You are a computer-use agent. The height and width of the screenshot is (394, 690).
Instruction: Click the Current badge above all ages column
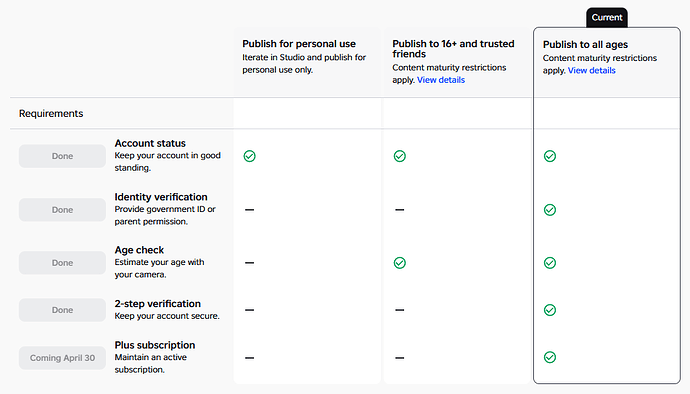click(607, 18)
